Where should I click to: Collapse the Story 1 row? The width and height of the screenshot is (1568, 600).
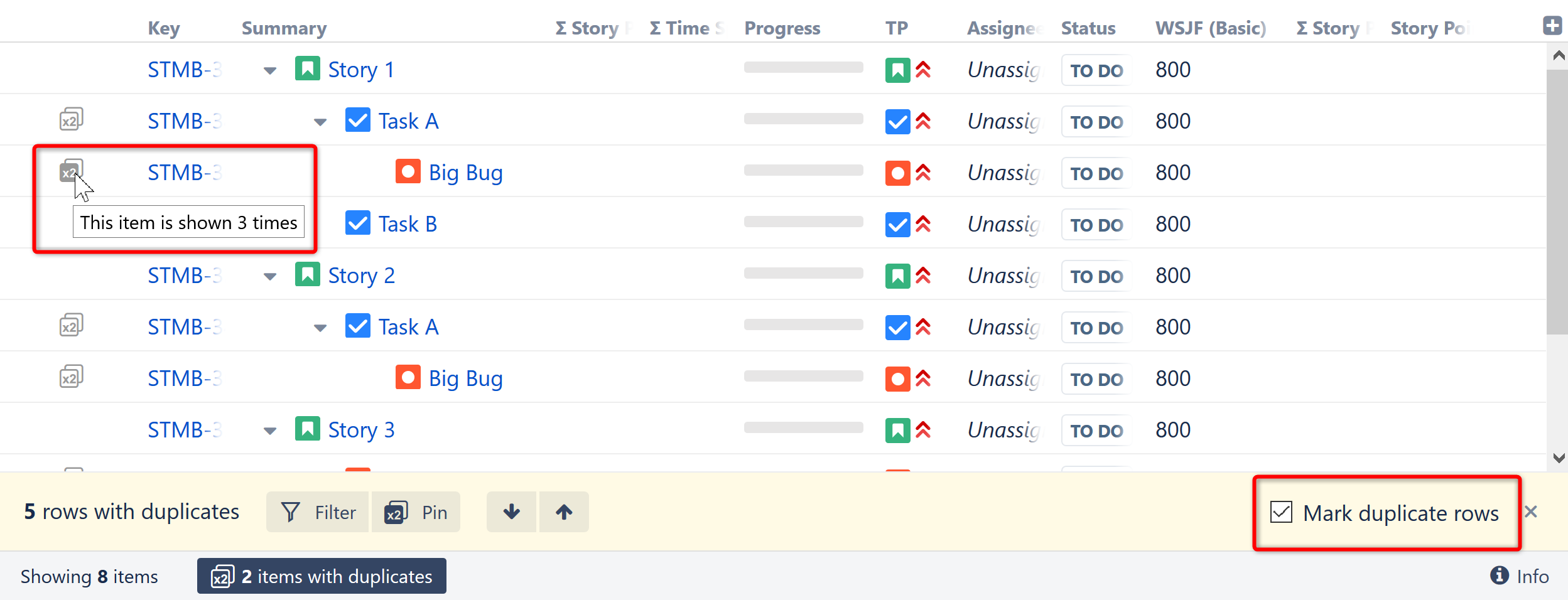270,70
